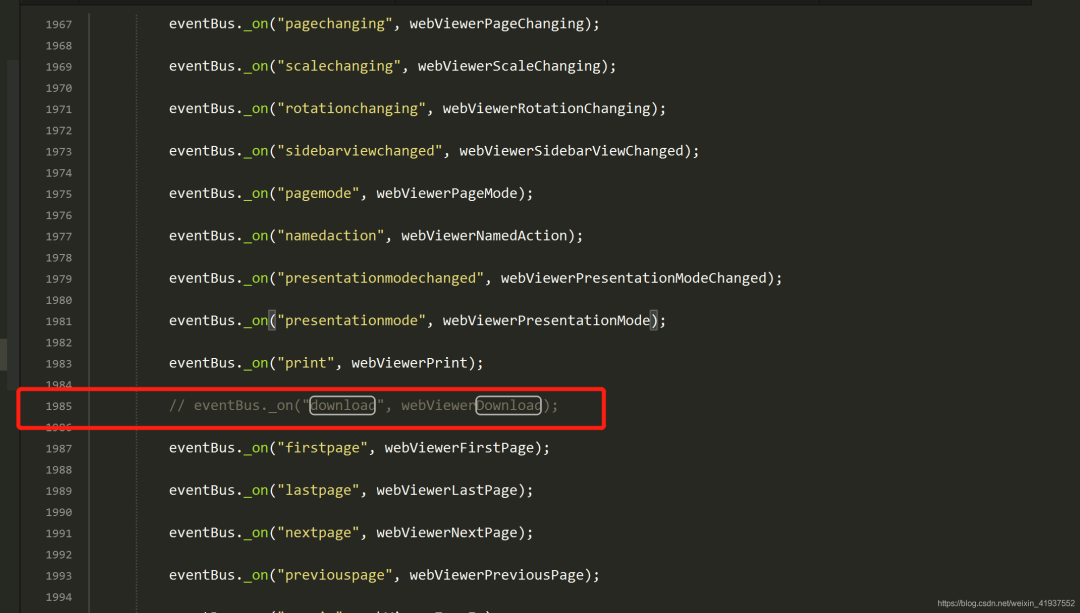
Task: Click line number 1979 in the gutter
Action: [x=59, y=279]
